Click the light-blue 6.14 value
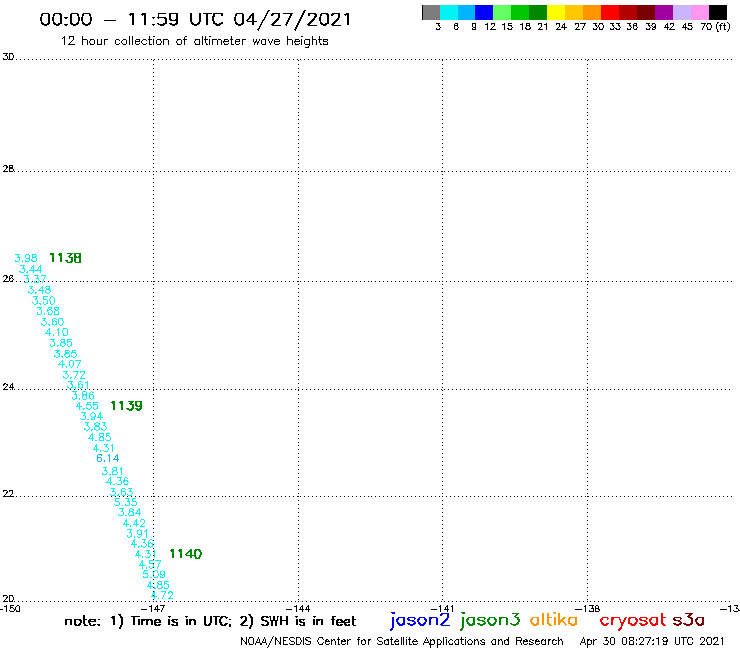 pyautogui.click(x=108, y=458)
